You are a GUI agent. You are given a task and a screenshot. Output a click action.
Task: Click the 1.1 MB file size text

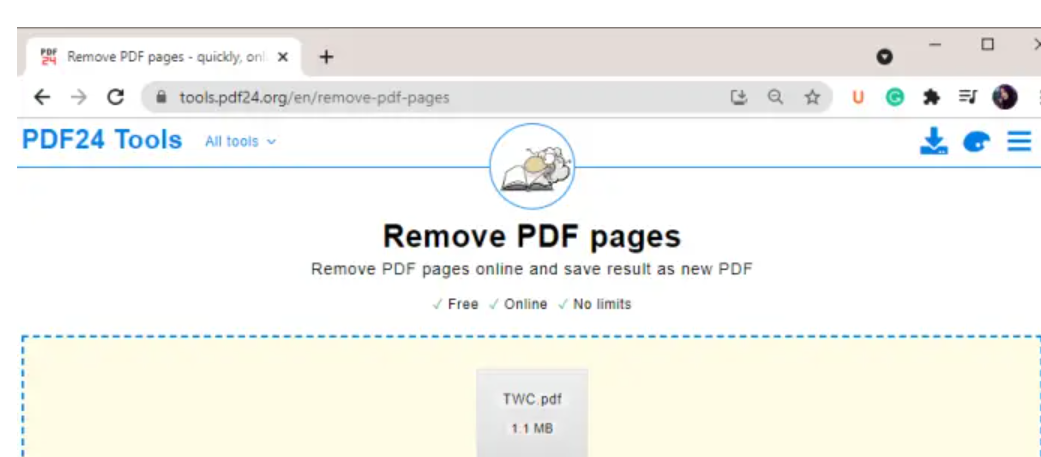[532, 429]
